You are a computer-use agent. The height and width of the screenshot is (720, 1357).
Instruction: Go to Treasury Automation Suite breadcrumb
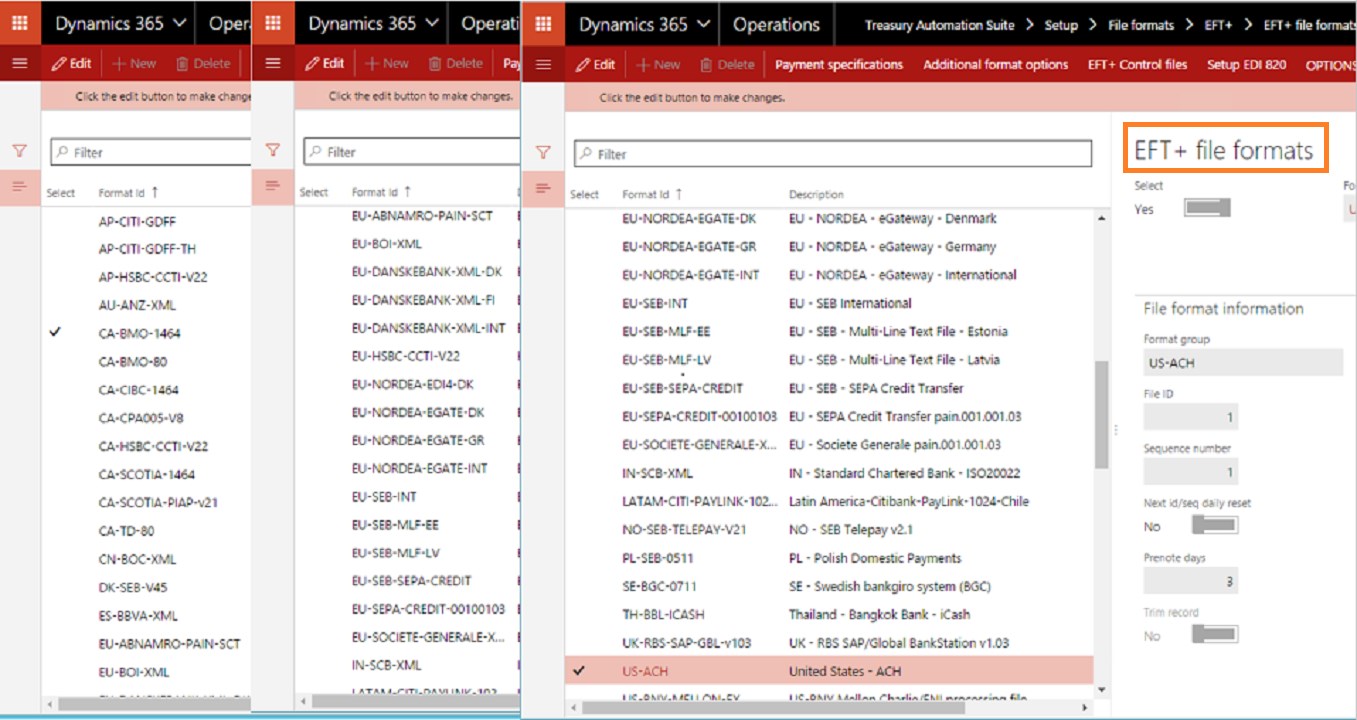939,25
